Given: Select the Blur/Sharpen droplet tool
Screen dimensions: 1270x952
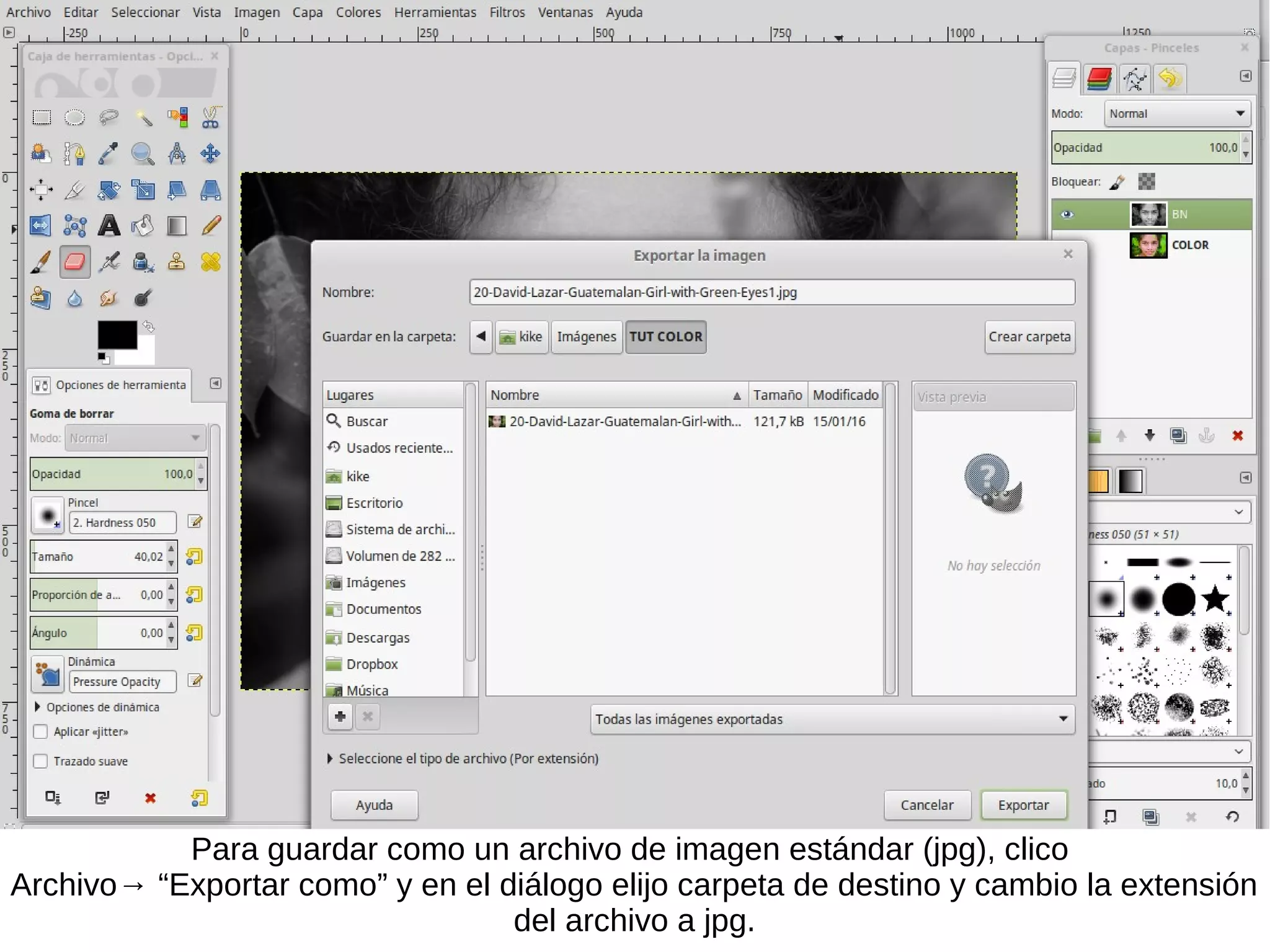Looking at the screenshot, I should [75, 298].
